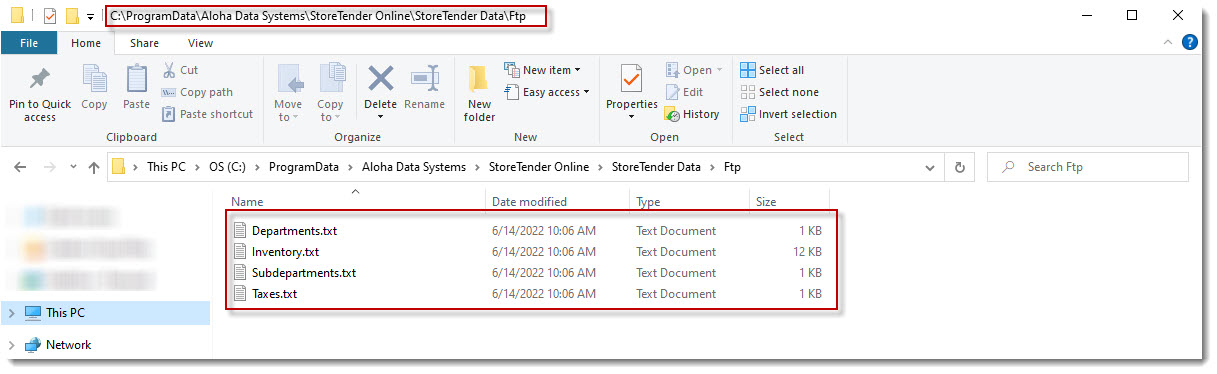The image size is (1217, 374).
Task: Sort by Size column header
Action: (766, 201)
